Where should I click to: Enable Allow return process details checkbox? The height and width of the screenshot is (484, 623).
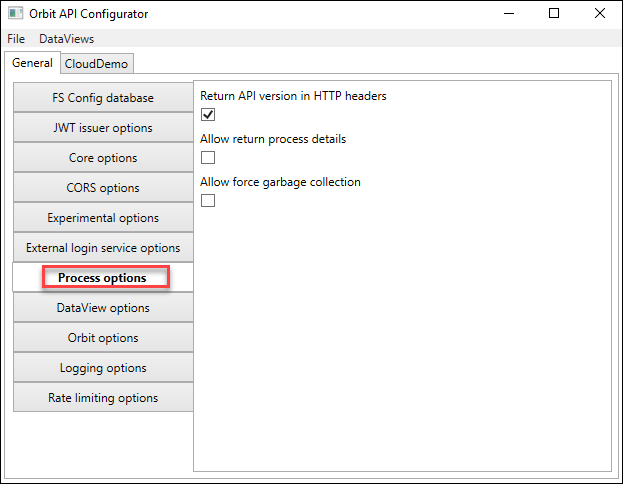point(208,157)
